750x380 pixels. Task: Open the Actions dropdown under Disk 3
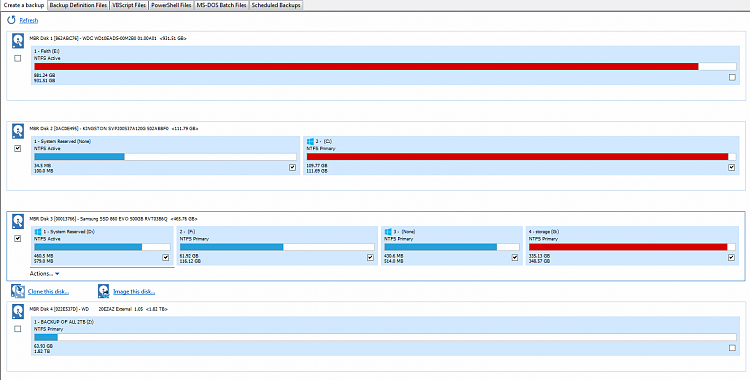tap(44, 274)
